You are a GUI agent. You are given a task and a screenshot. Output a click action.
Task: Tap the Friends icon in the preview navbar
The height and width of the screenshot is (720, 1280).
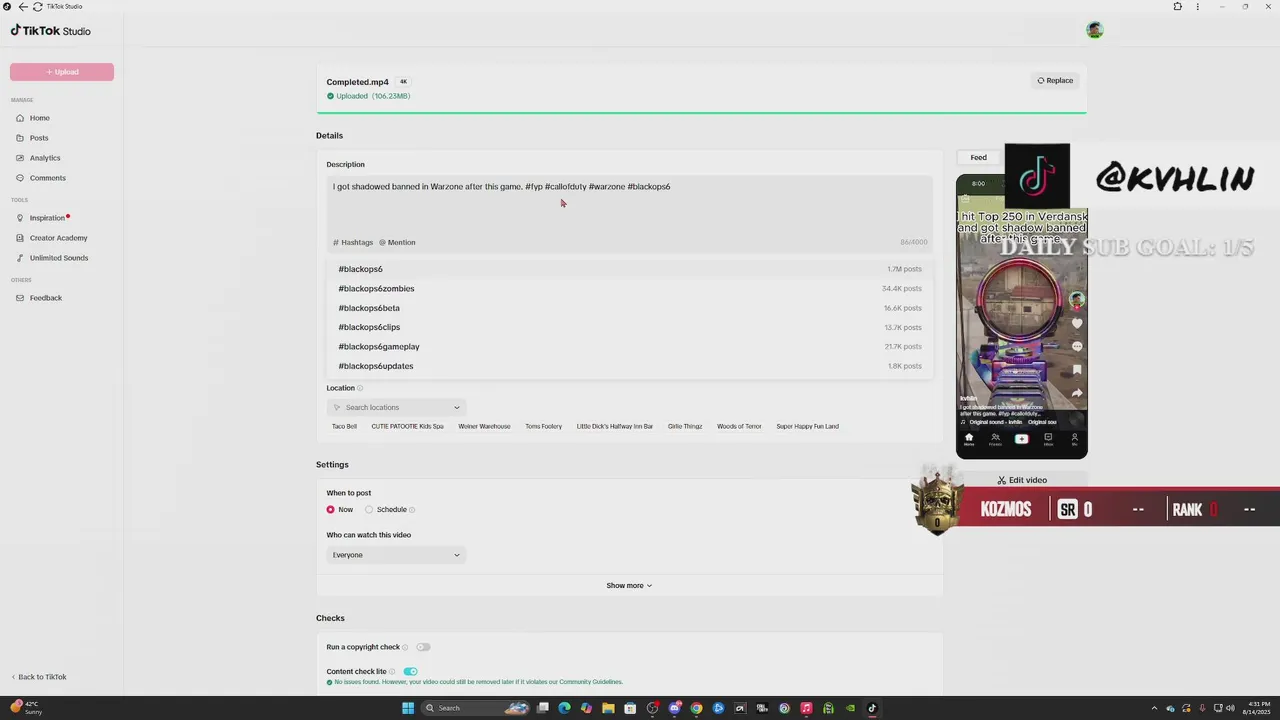coord(995,438)
